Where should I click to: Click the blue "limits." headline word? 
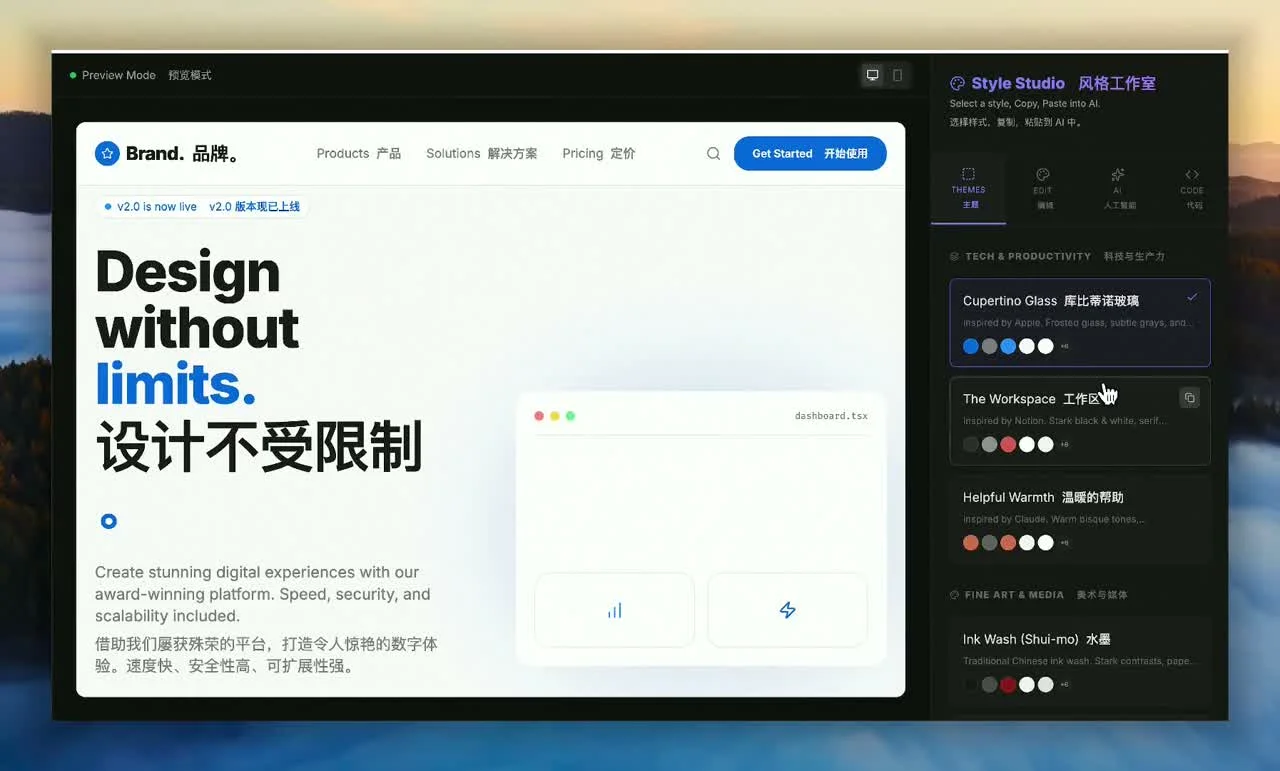pos(176,383)
